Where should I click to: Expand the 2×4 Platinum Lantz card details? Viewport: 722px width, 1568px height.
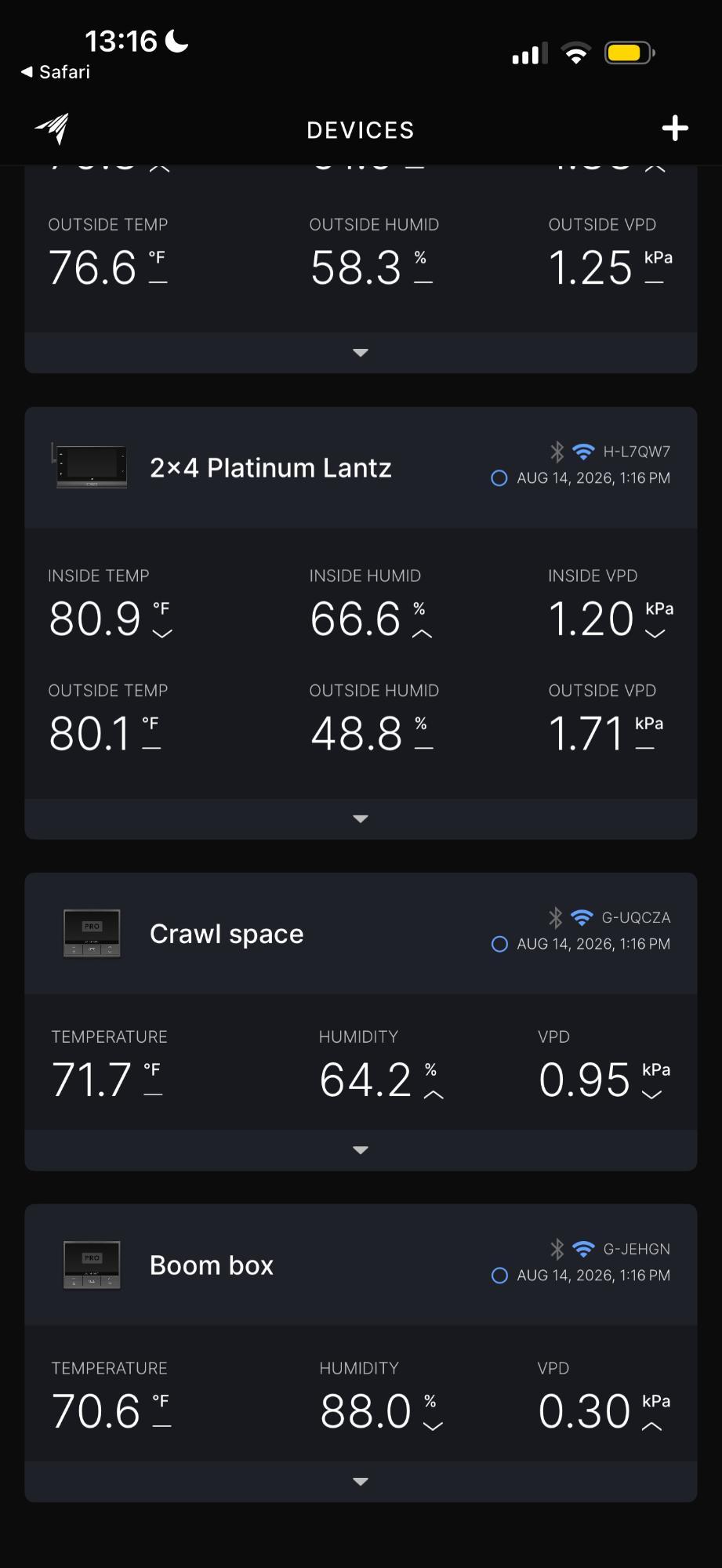361,819
